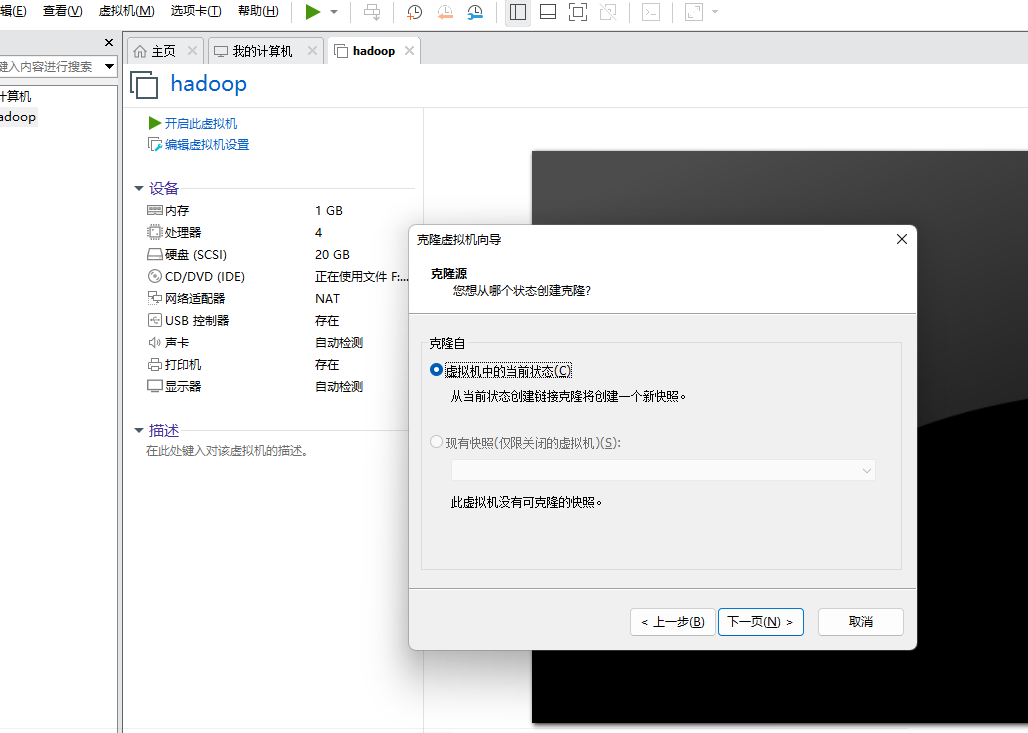
Task: Click the 打印机 printer device icon
Action: [155, 365]
